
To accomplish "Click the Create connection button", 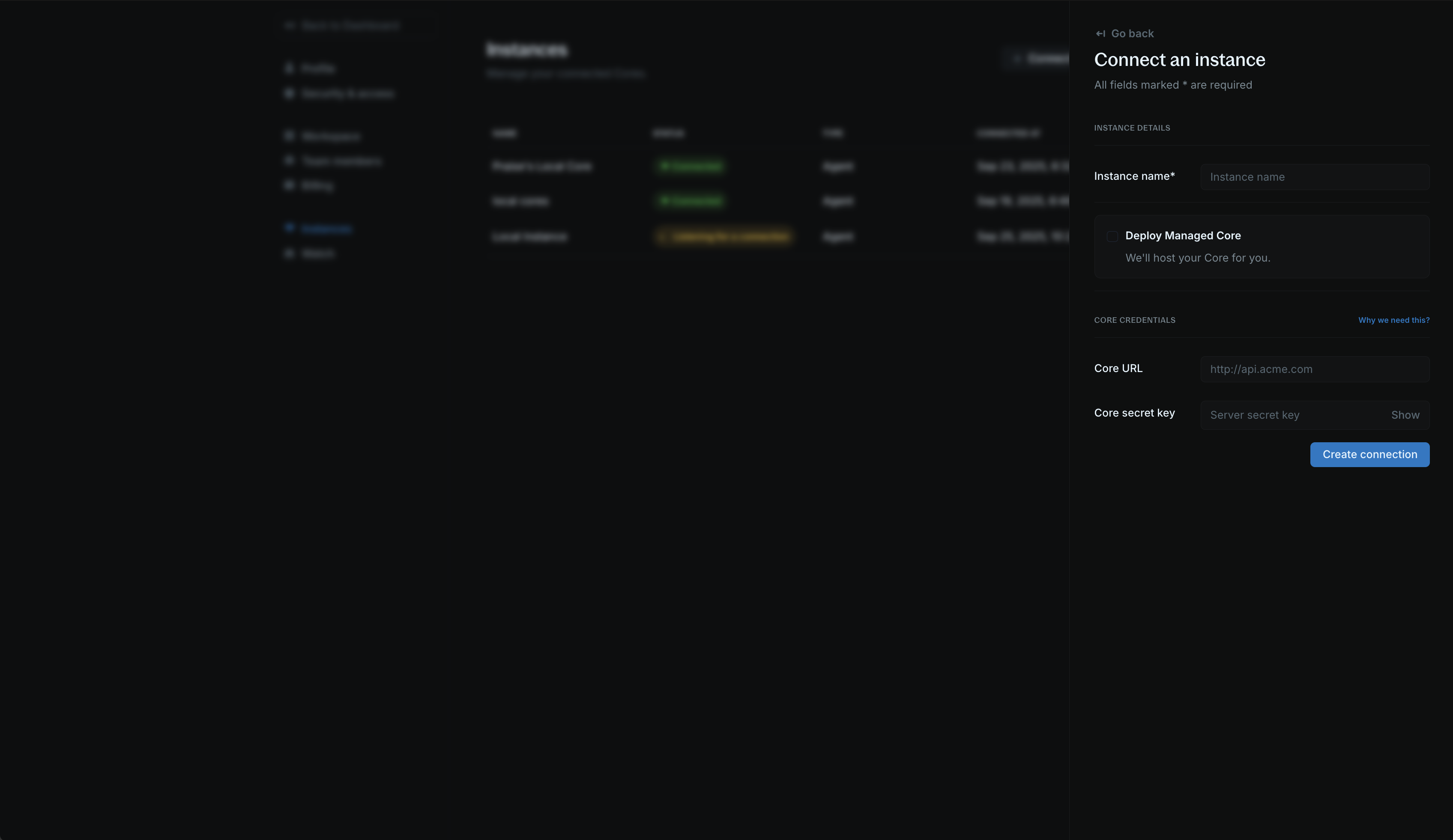I will pos(1369,454).
